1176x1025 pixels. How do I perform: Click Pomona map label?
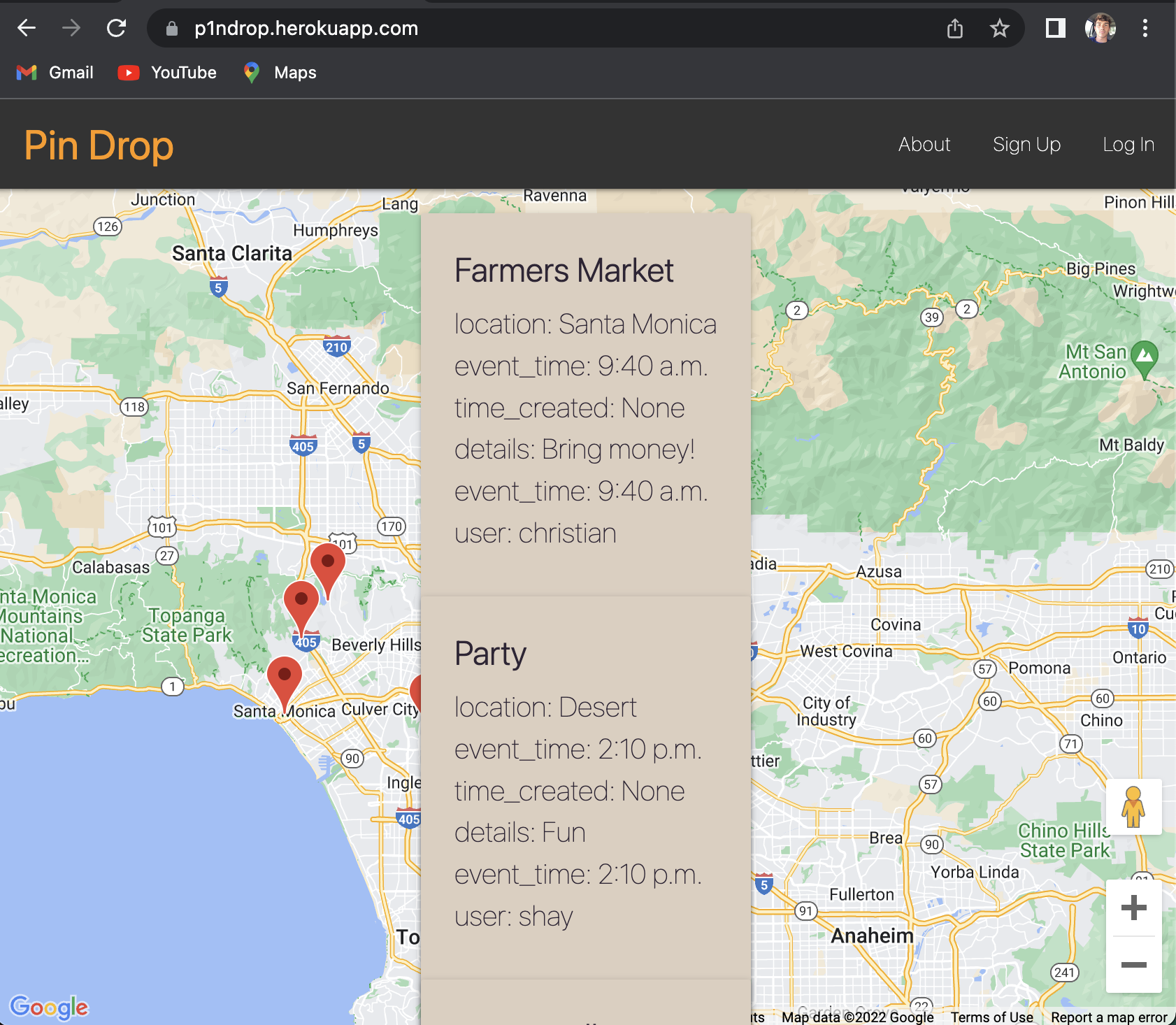pyautogui.click(x=1039, y=668)
